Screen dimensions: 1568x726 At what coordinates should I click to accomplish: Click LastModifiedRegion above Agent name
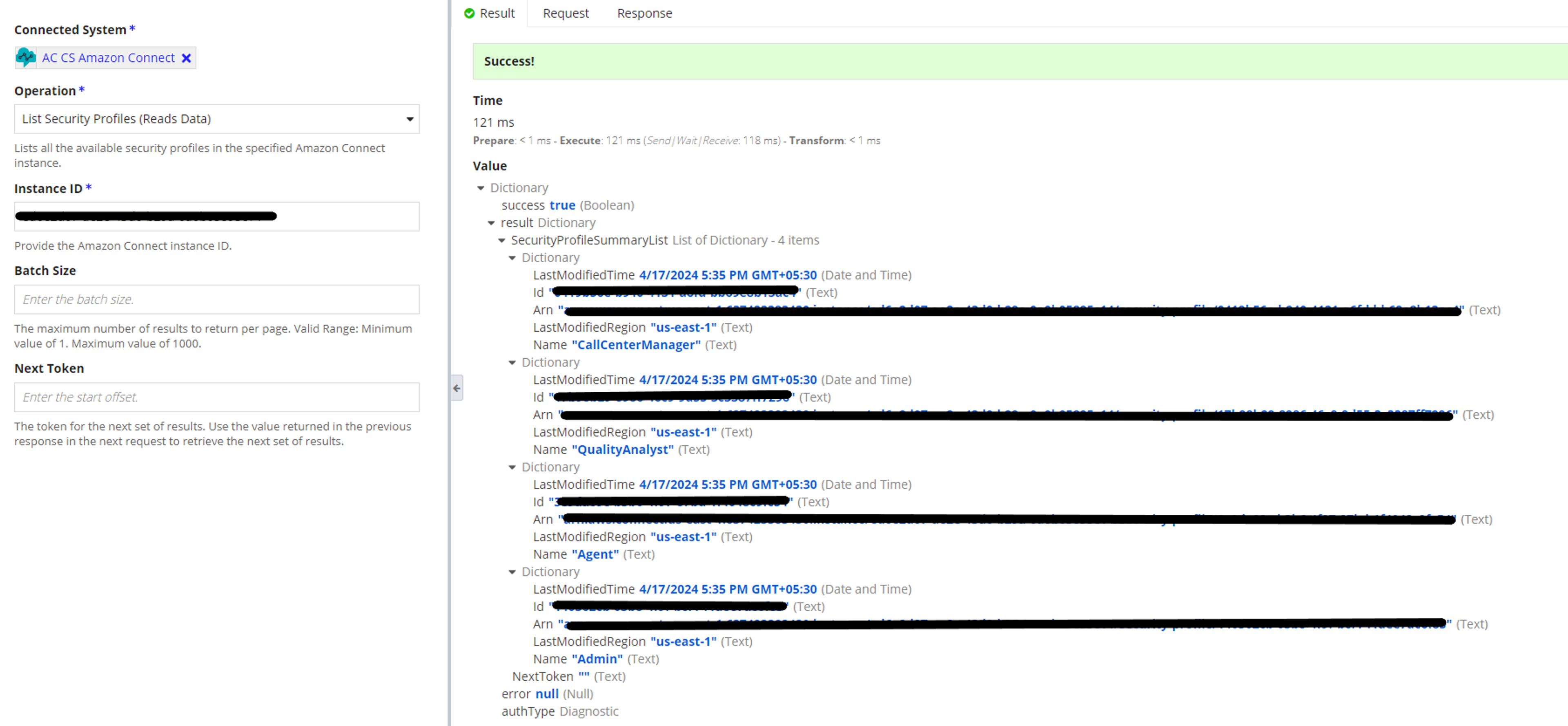pyautogui.click(x=643, y=537)
